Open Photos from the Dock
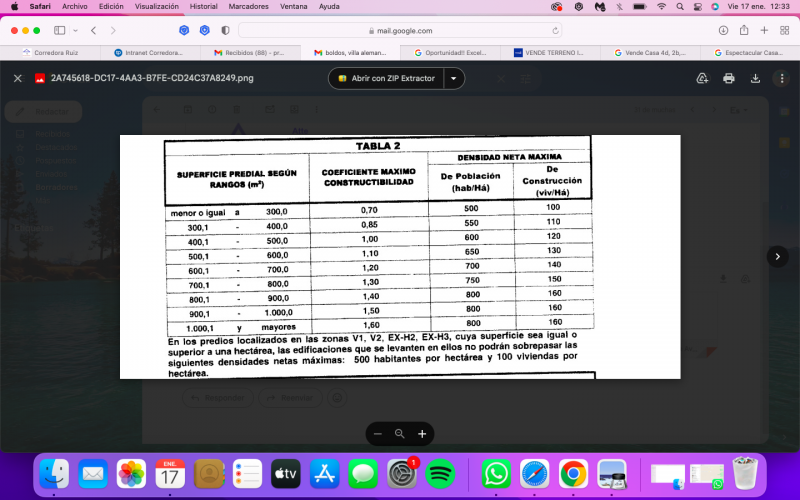This screenshot has width=800, height=500. [x=131, y=474]
